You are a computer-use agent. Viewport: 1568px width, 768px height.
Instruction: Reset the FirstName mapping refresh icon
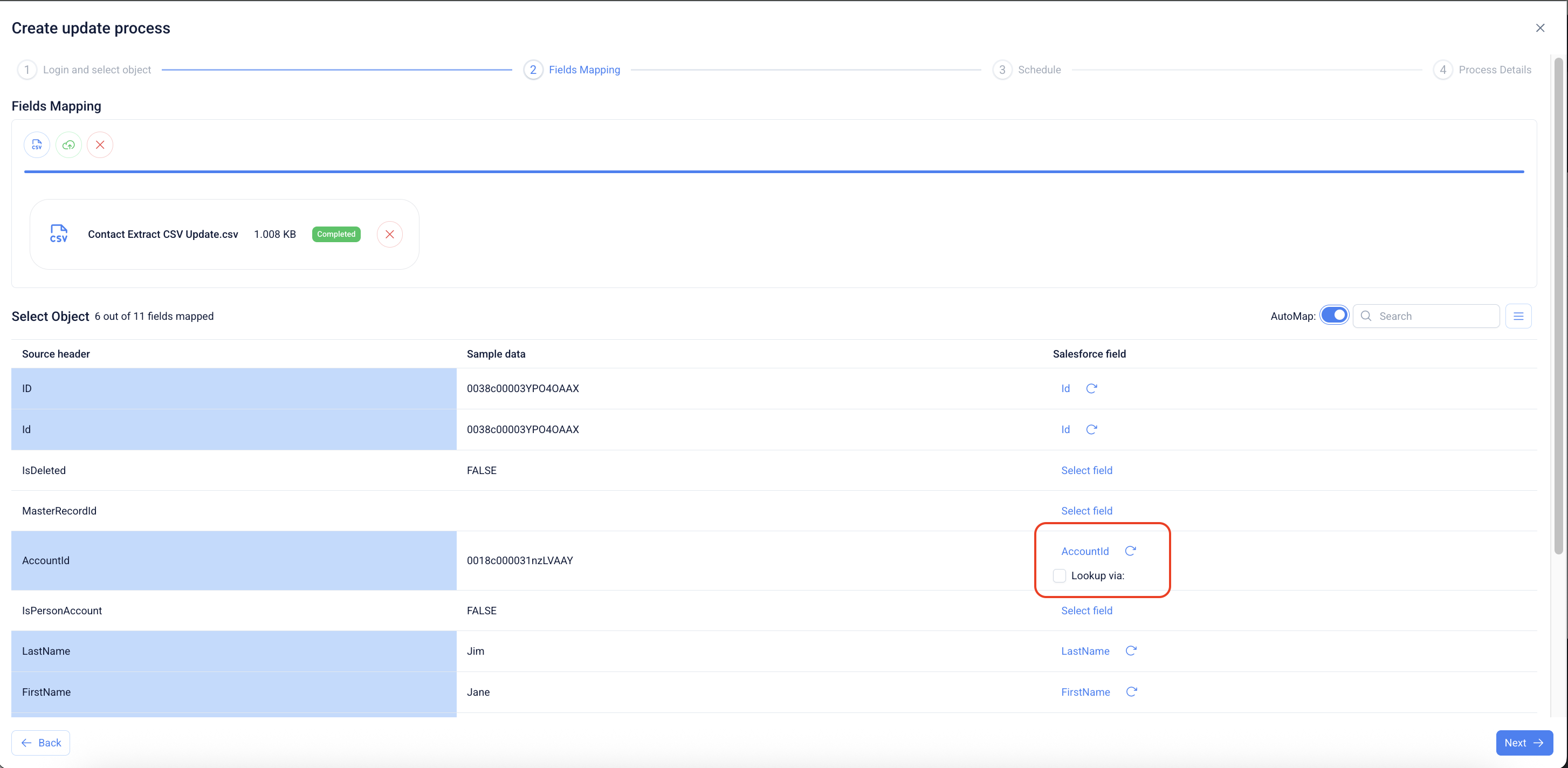(1132, 692)
